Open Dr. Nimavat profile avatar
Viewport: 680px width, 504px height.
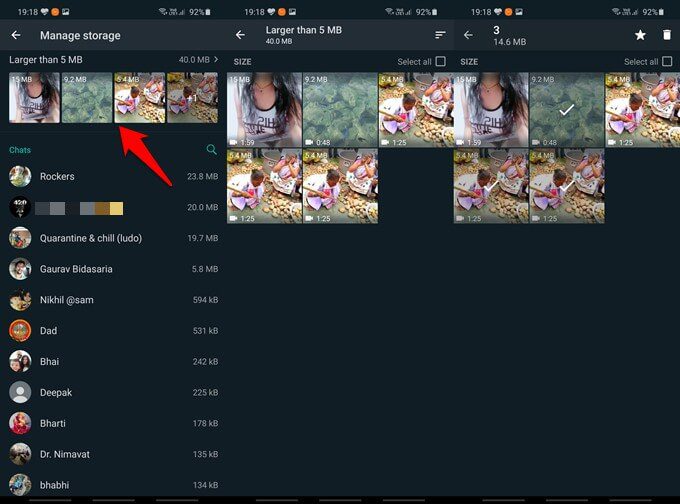(20, 454)
